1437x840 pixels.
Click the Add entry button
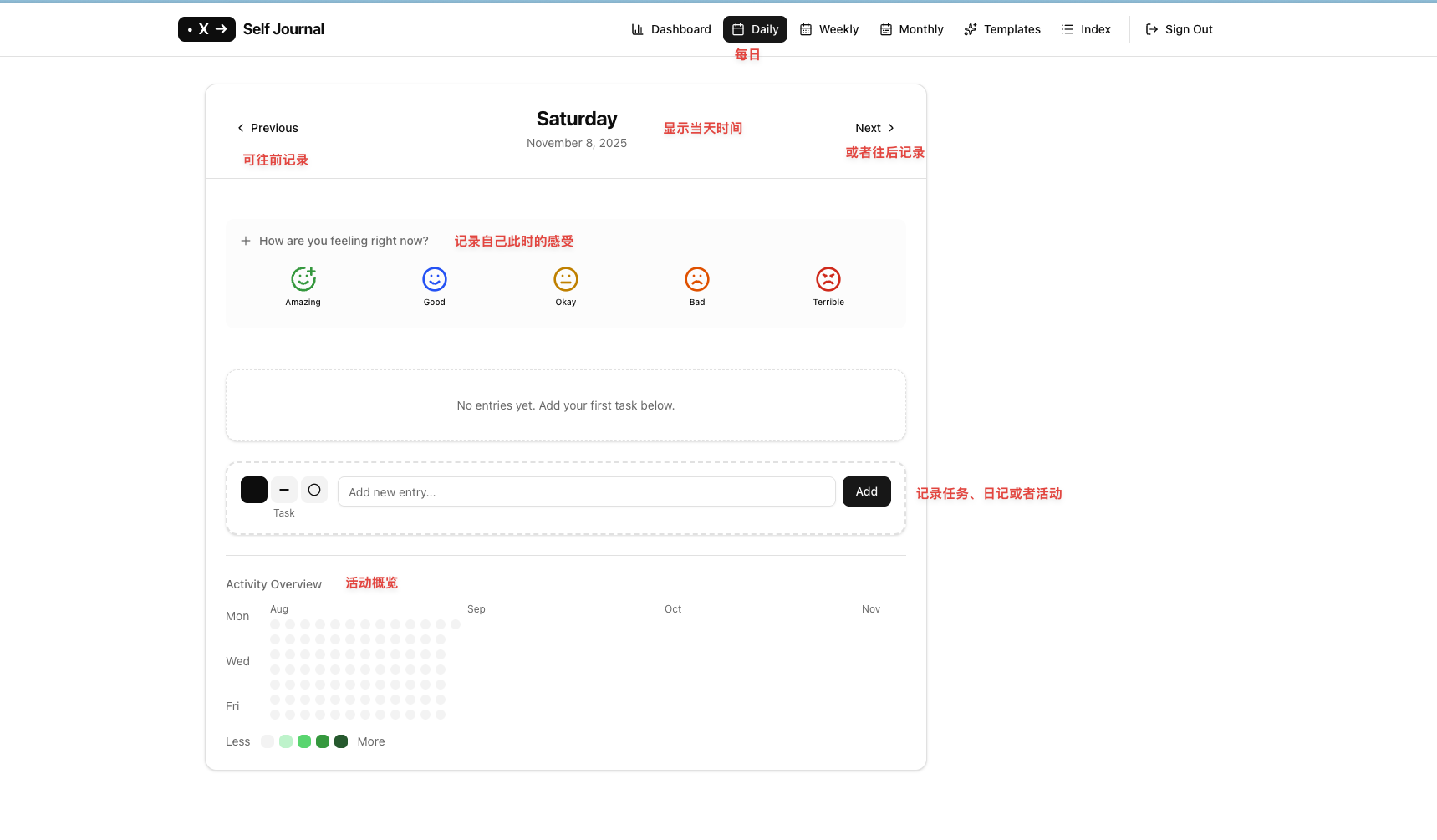pyautogui.click(x=867, y=491)
